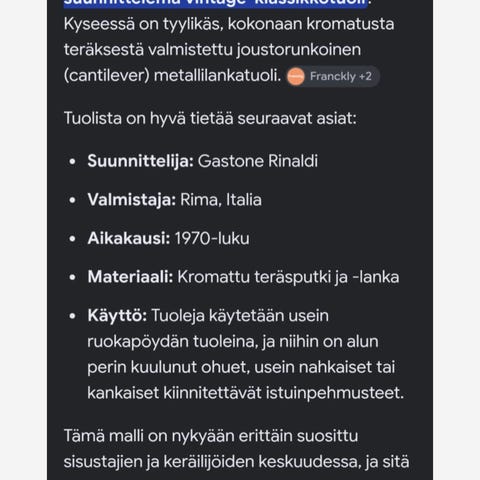Screen dimensions: 480x480
Task: Click the bullet point before Suunnittelija
Action: [x=72, y=162]
